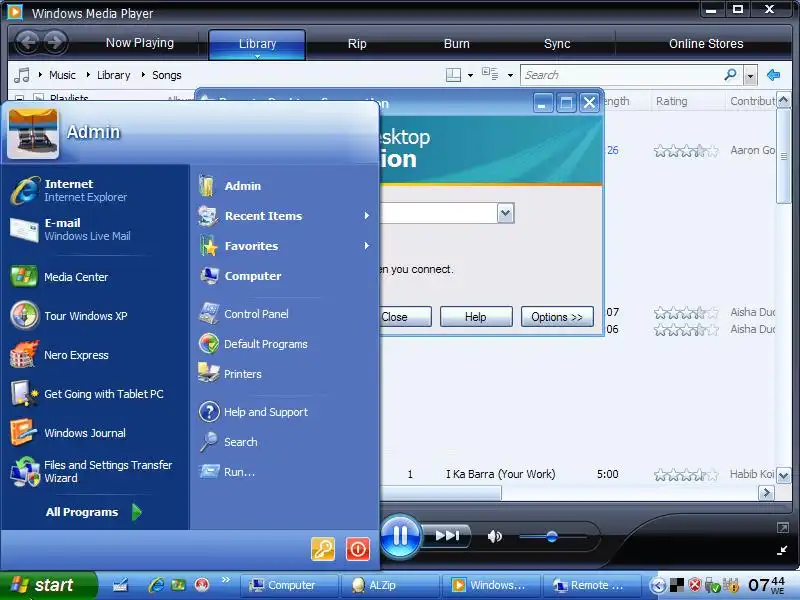Launch Files and Settings Transfer Wizard
Image resolution: width=800 pixels, height=600 pixels.
[94, 471]
